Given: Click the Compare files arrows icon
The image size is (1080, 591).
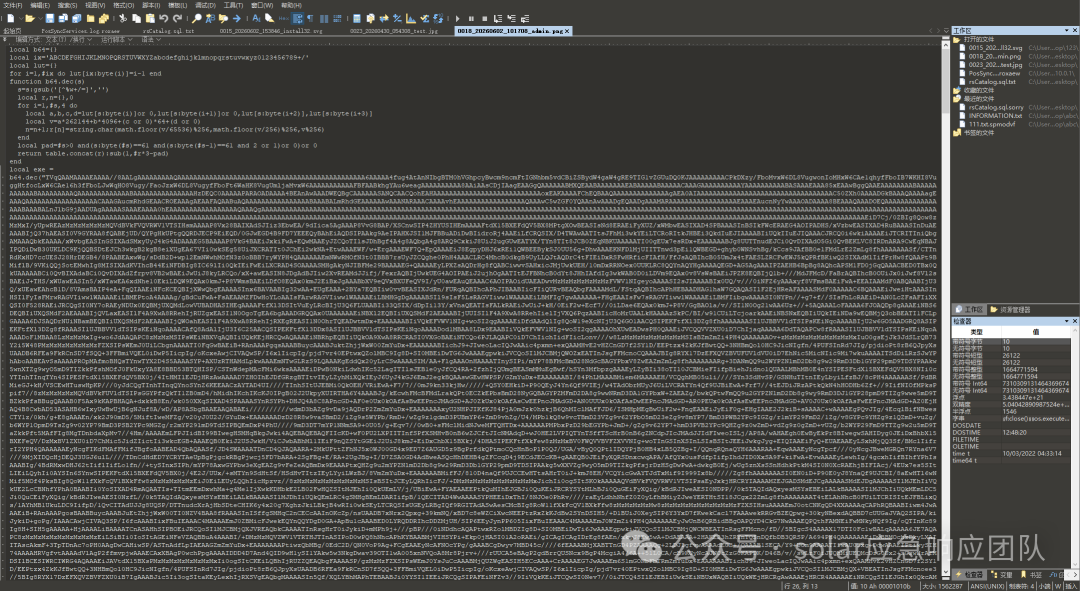Looking at the screenshot, I should tap(384, 19).
